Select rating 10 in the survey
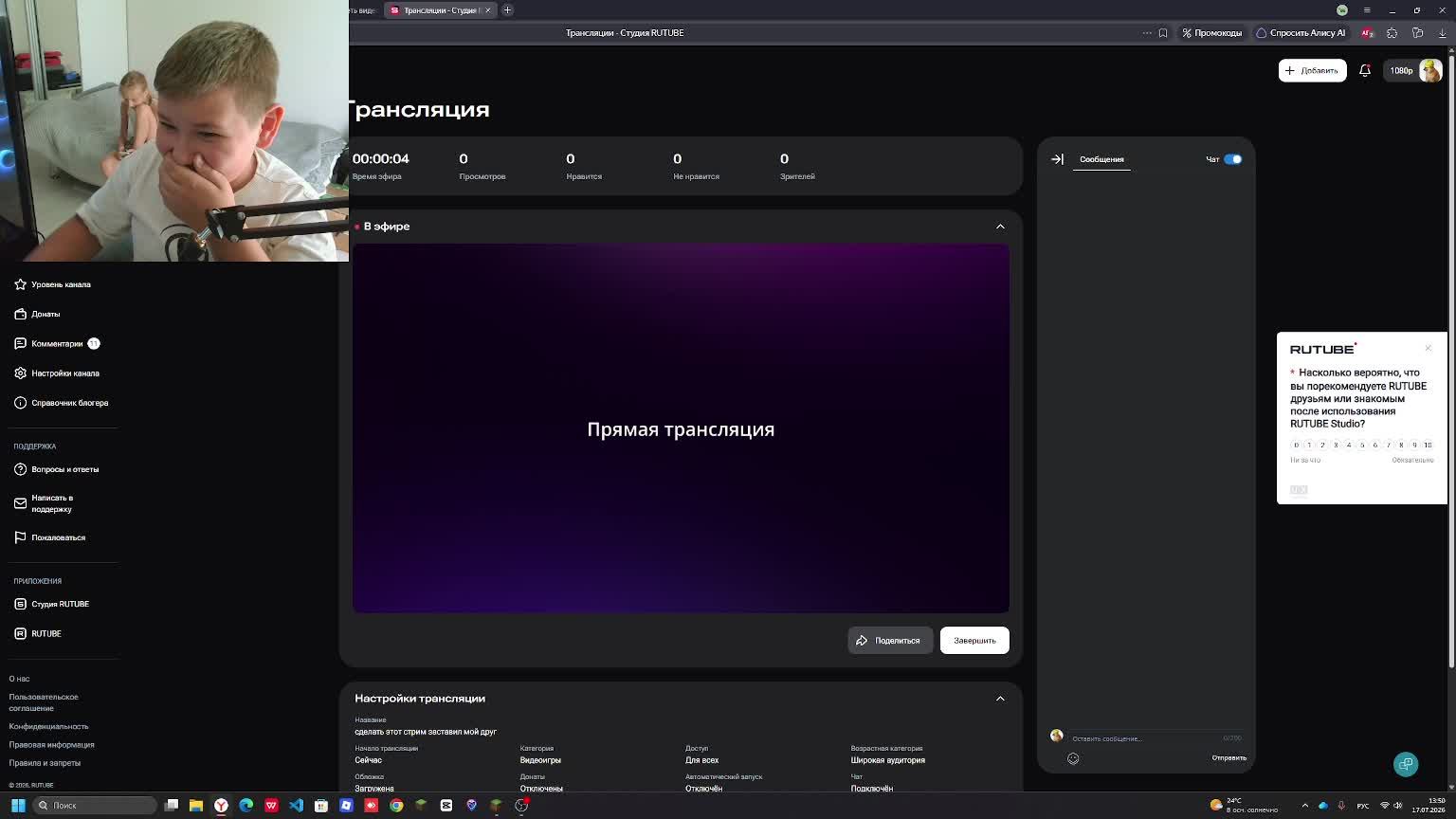 click(x=1428, y=445)
